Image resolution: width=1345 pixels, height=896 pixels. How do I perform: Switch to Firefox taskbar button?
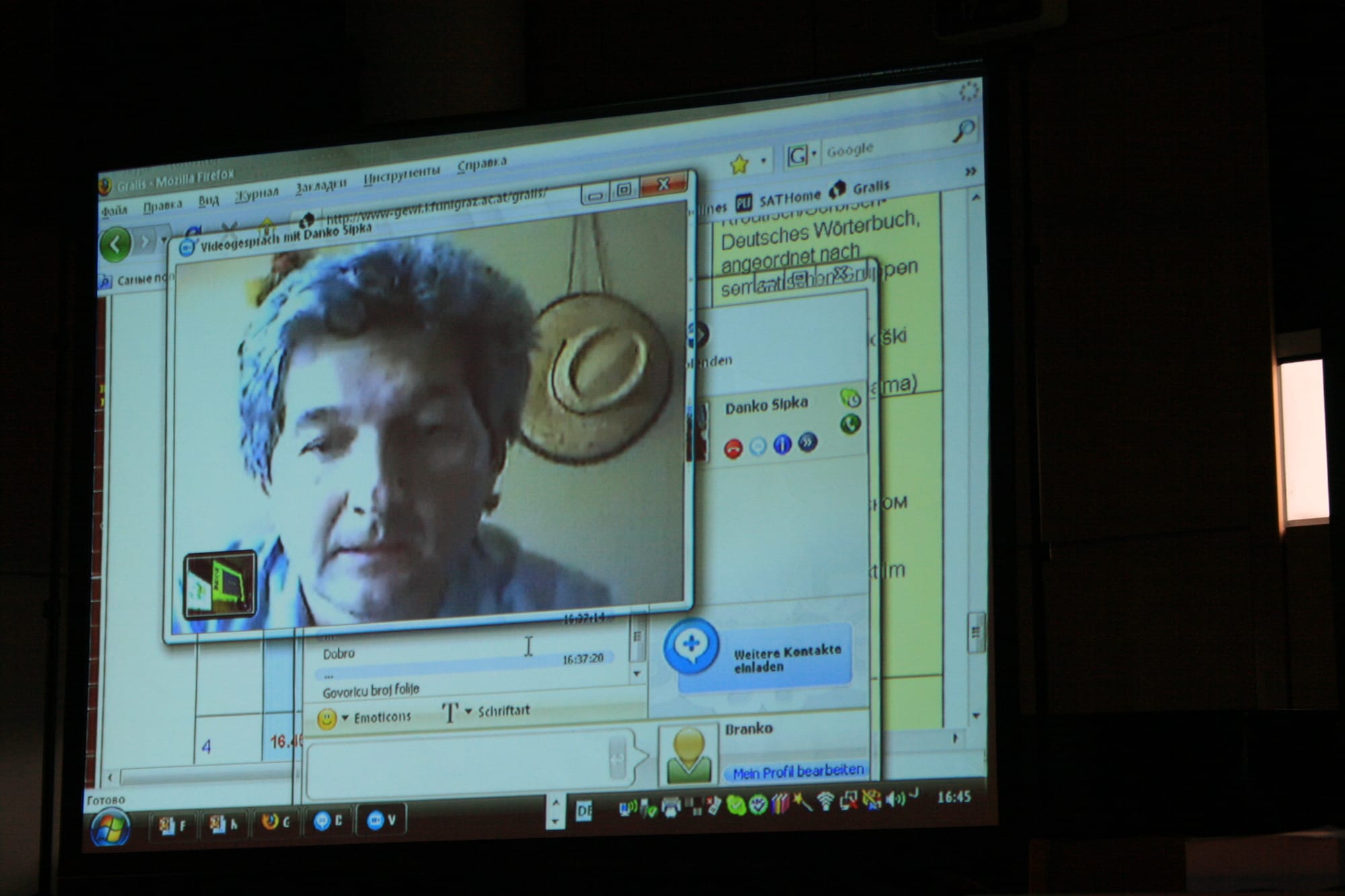[x=276, y=822]
